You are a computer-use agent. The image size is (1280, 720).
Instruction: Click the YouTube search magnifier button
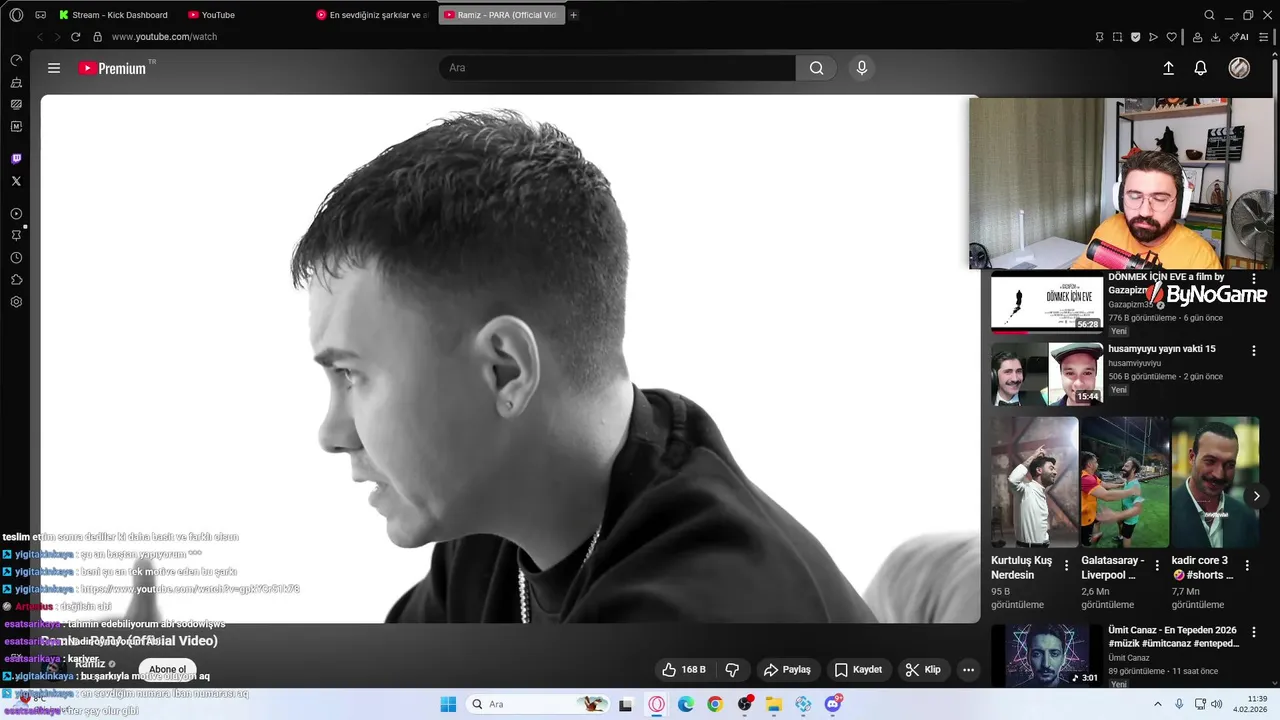816,68
